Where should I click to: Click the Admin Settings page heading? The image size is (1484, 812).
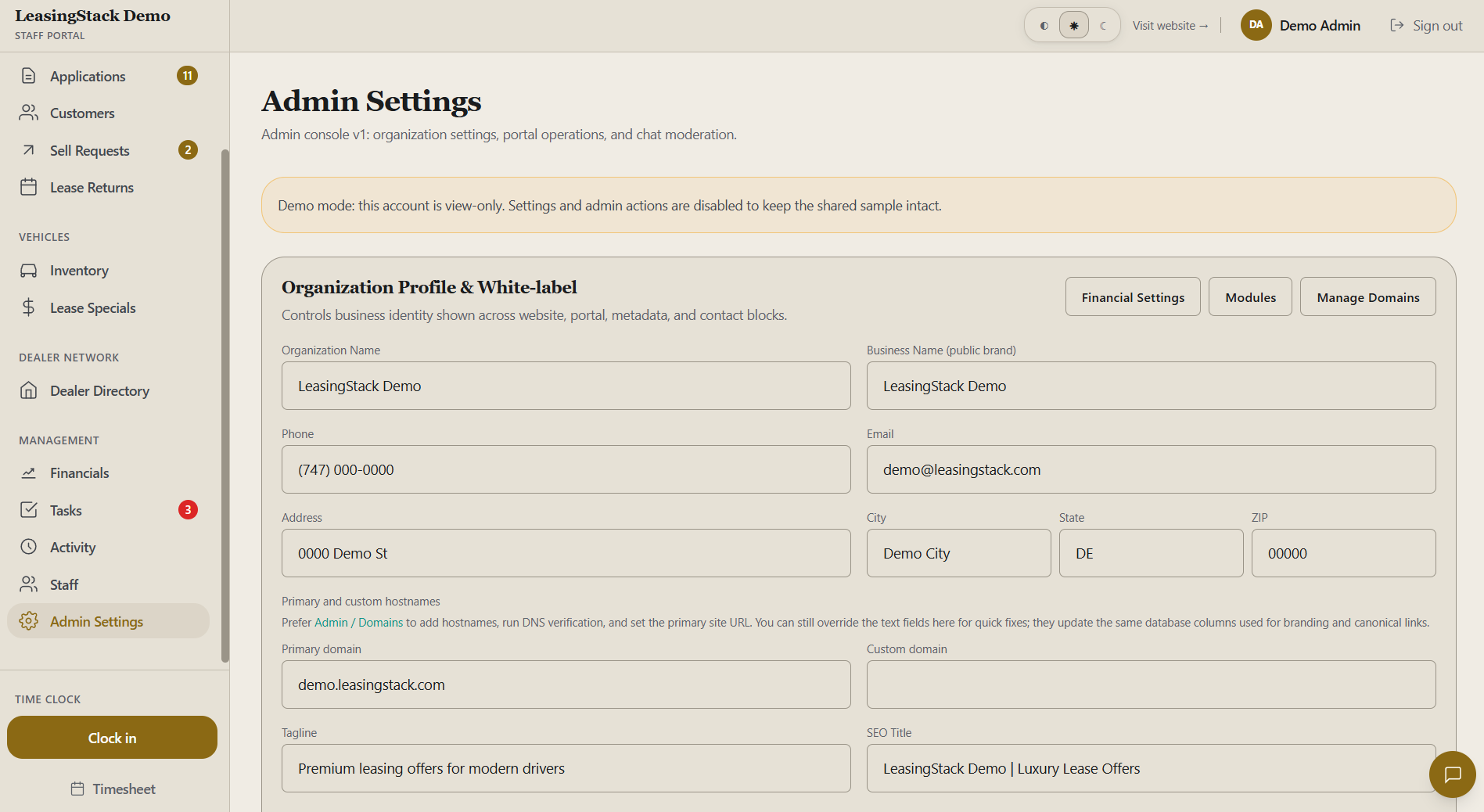pyautogui.click(x=372, y=101)
